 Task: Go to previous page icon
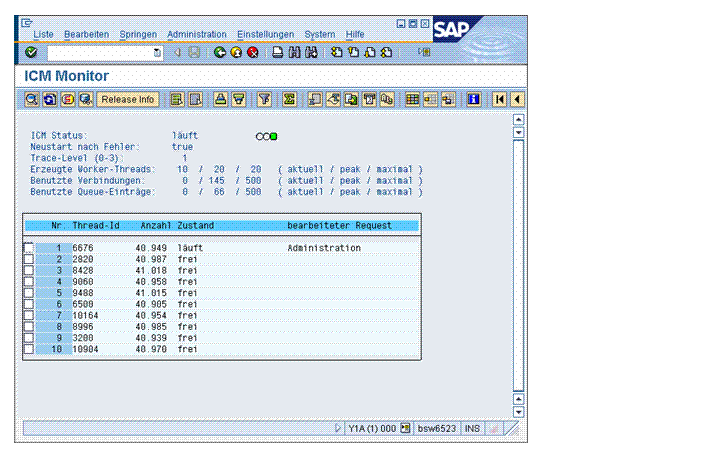(x=354, y=52)
